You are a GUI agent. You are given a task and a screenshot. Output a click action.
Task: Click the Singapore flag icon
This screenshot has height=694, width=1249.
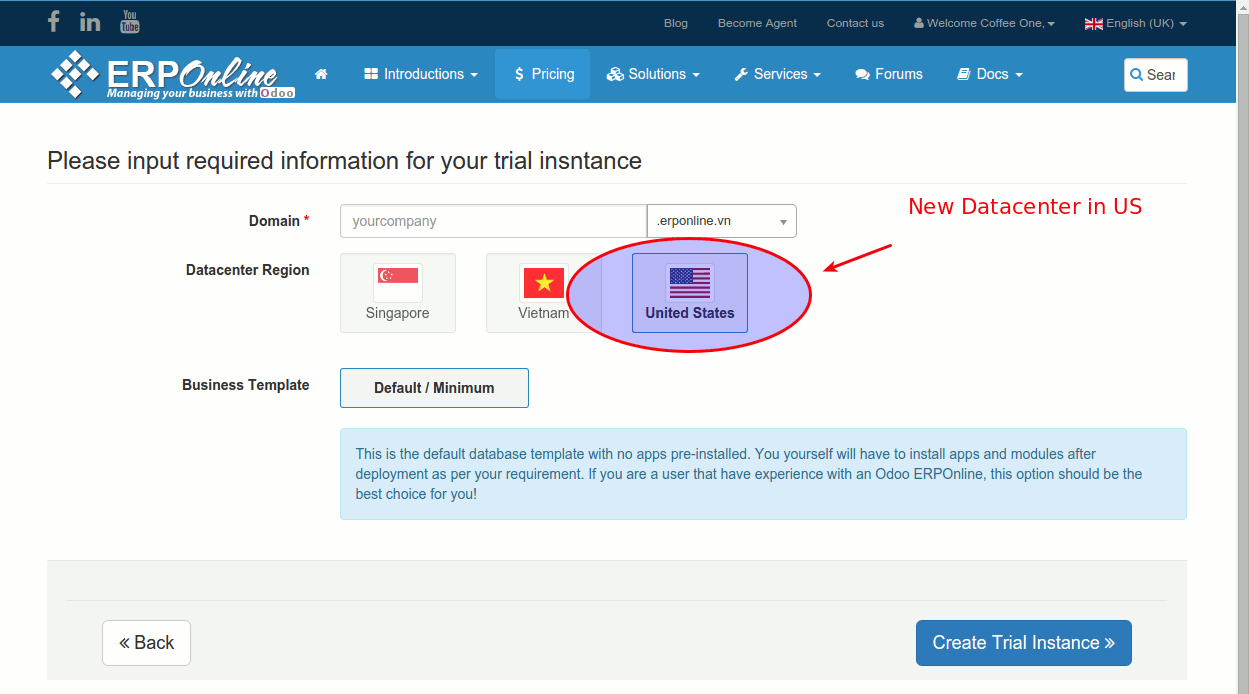pyautogui.click(x=398, y=283)
